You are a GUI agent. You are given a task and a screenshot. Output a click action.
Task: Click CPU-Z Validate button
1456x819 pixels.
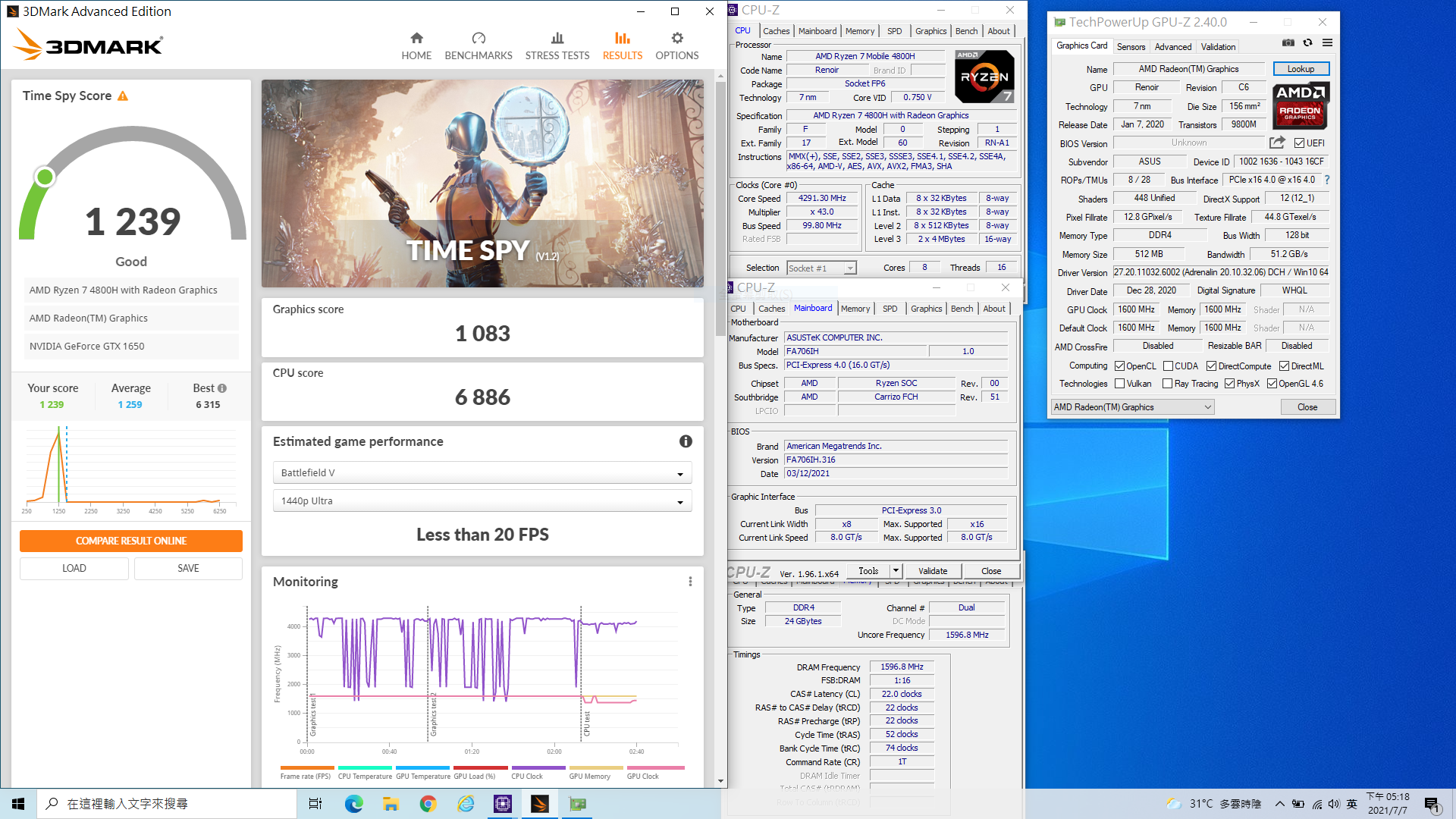coord(933,571)
